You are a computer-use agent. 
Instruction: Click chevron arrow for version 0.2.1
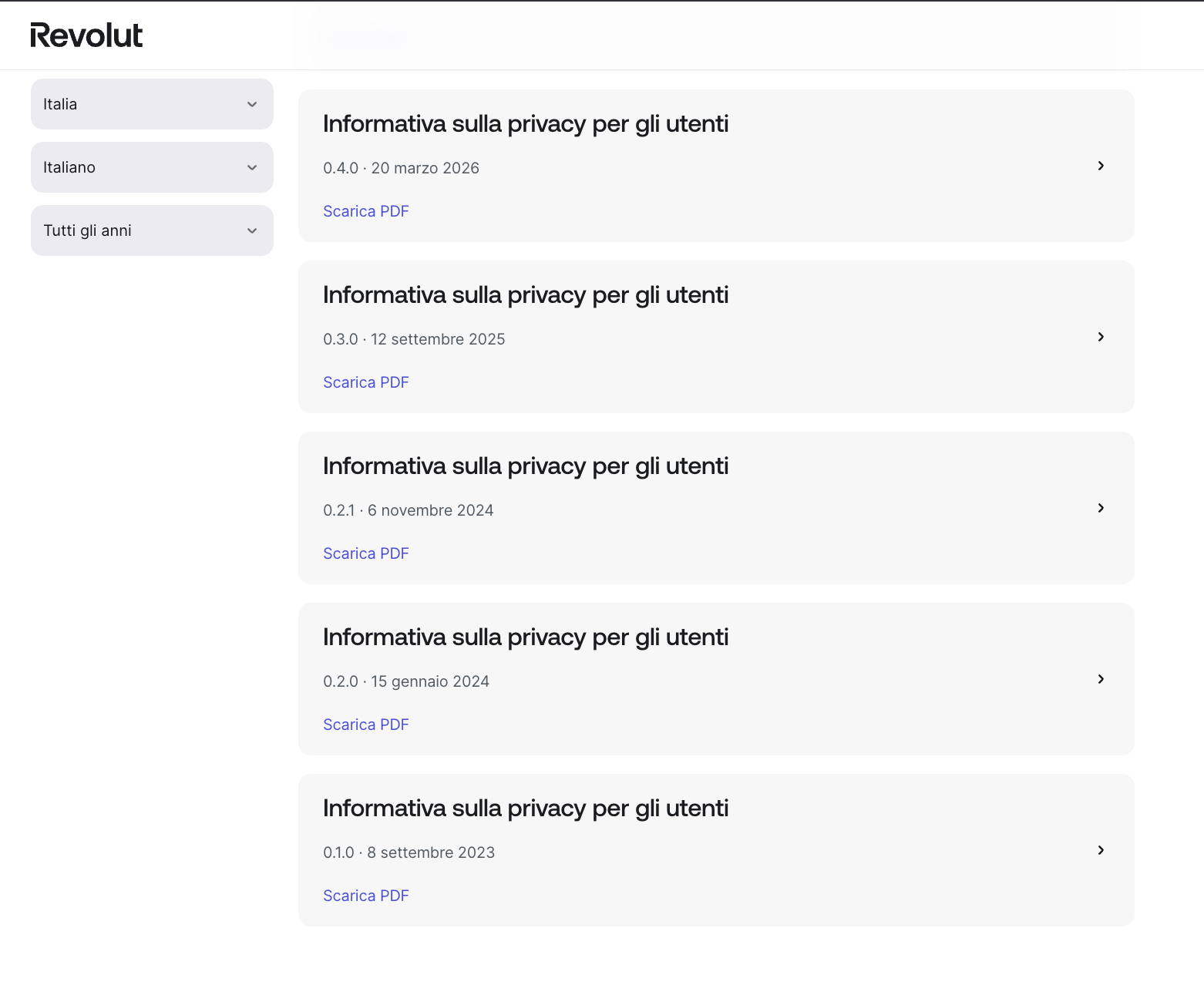tap(1101, 508)
